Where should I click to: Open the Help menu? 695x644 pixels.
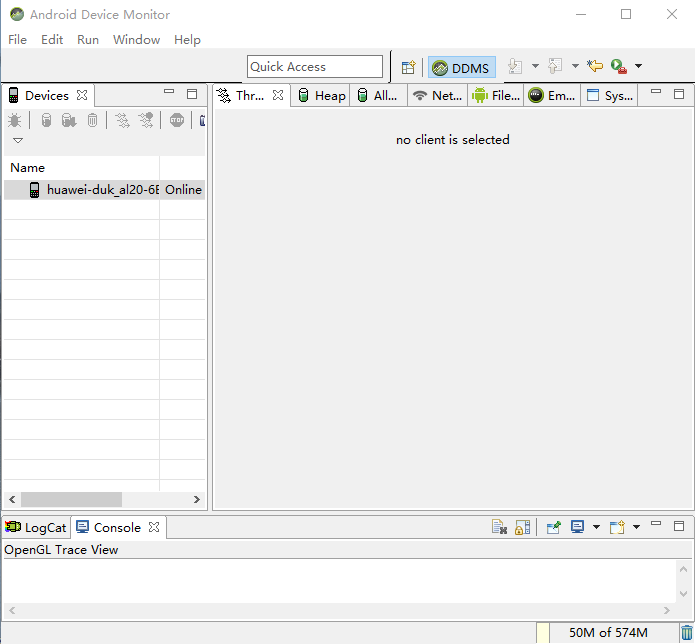[x=187, y=39]
